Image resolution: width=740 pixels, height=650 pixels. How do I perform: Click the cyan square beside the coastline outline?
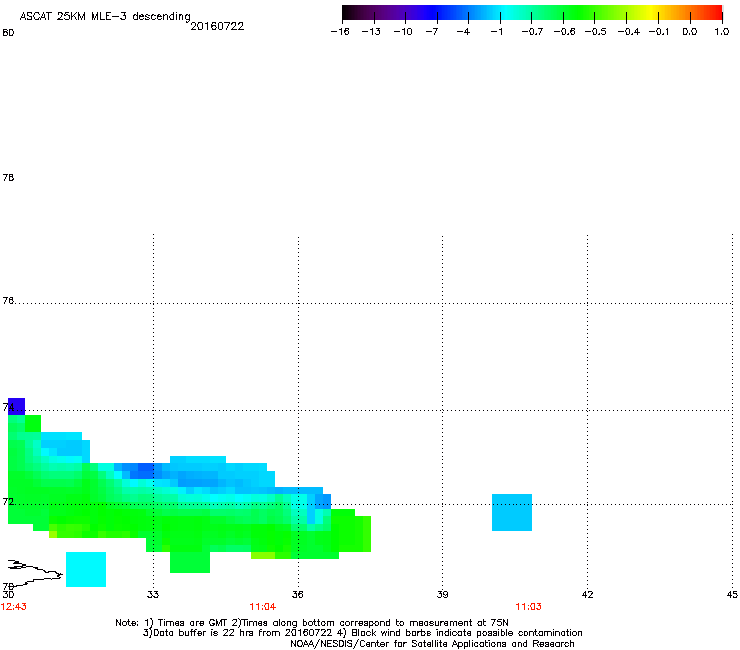point(86,569)
